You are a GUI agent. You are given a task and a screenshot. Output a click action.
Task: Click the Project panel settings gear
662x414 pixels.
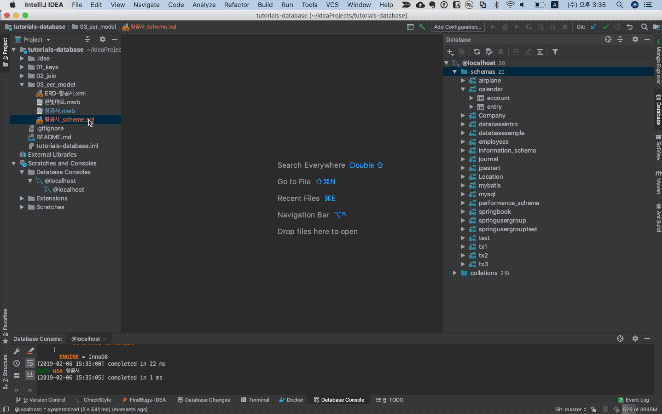coord(102,39)
